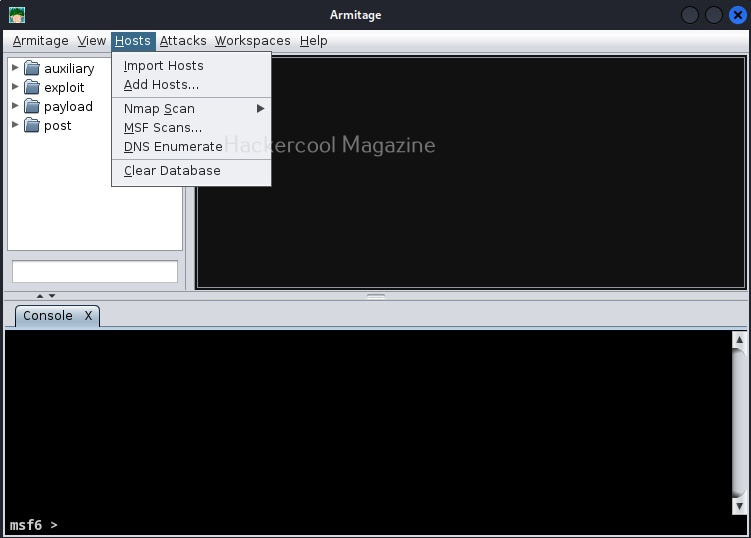751x538 pixels.
Task: Maximize the Armitage window
Action: (714, 15)
